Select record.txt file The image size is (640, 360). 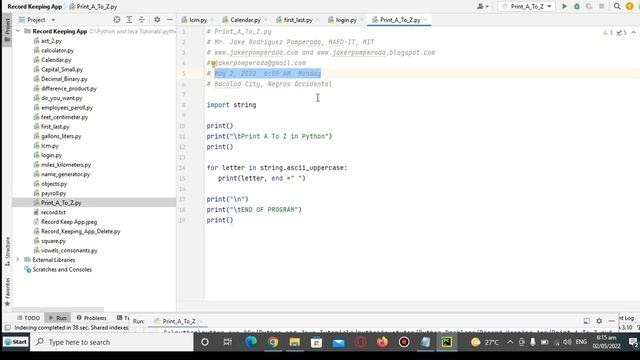click(53, 212)
